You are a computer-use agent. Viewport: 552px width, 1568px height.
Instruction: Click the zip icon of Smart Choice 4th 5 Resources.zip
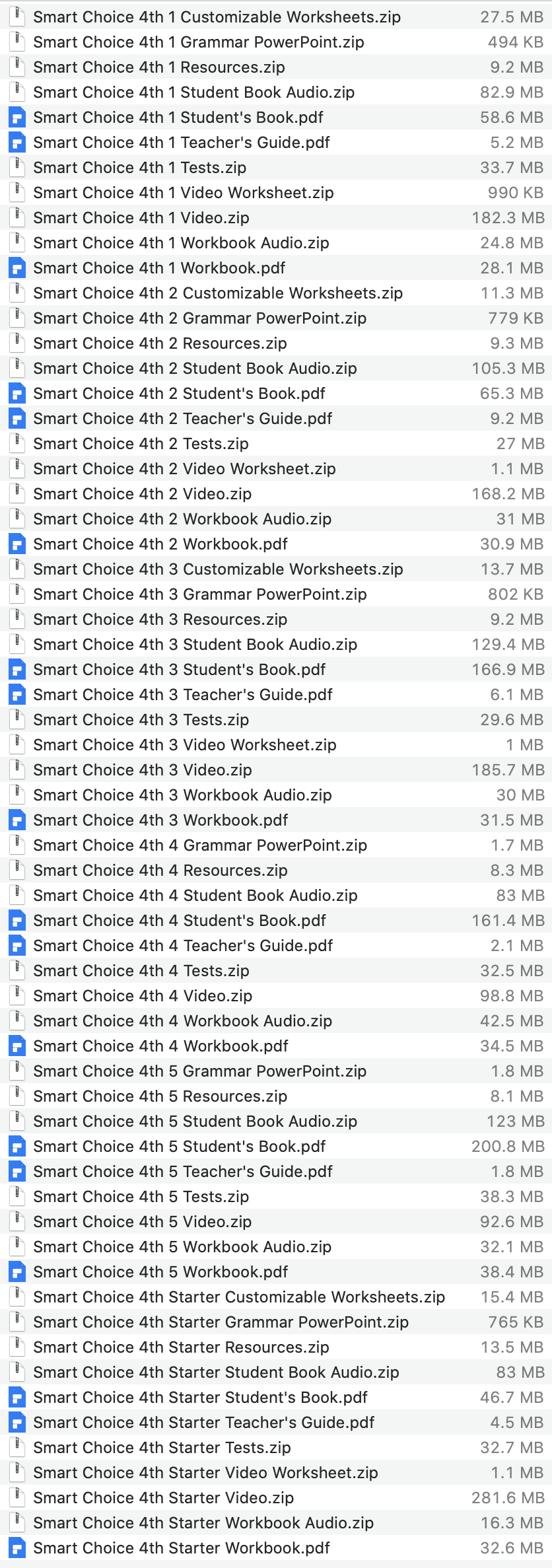click(17, 1096)
